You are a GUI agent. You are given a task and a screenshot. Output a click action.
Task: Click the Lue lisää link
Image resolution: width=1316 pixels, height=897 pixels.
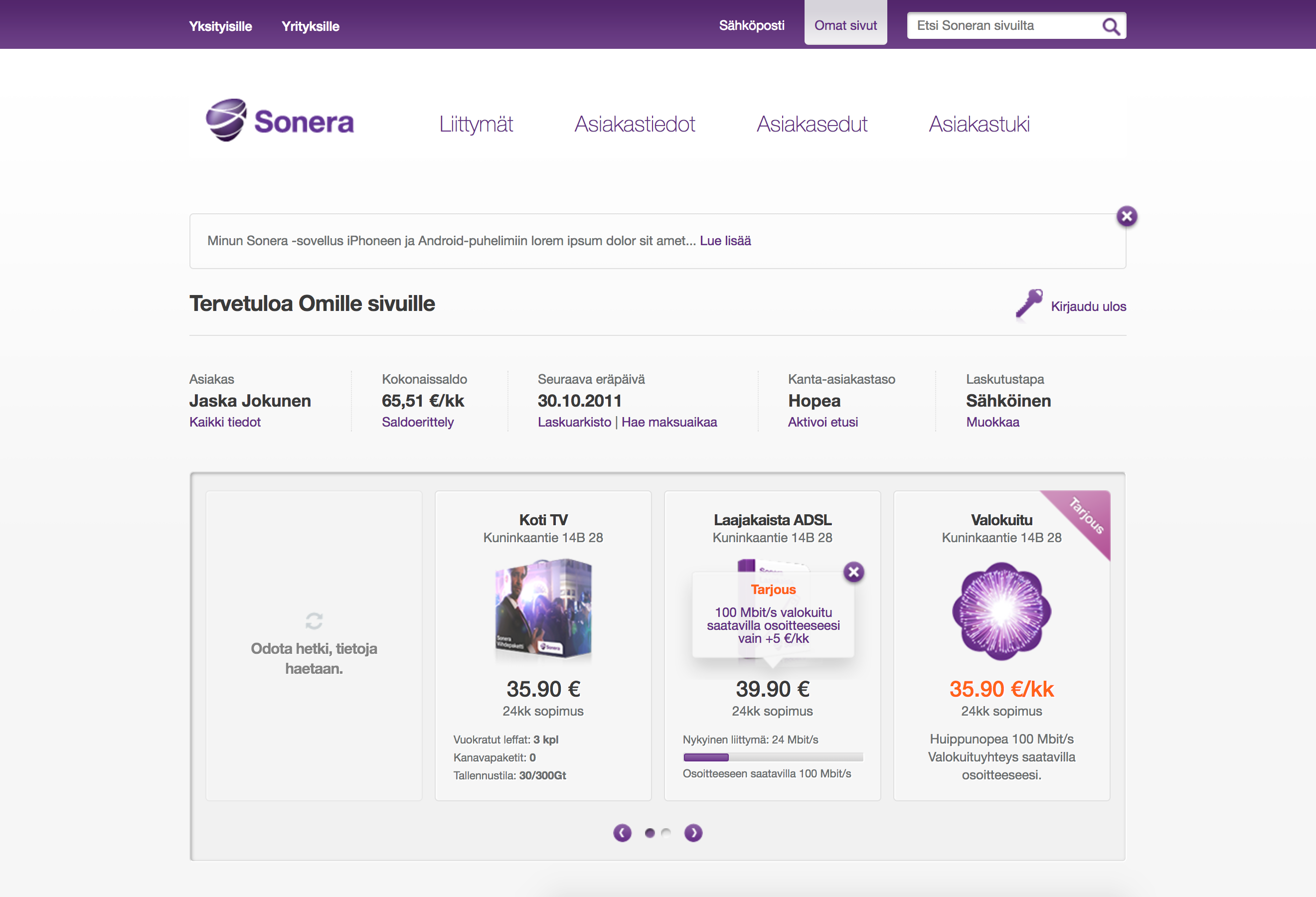click(725, 241)
